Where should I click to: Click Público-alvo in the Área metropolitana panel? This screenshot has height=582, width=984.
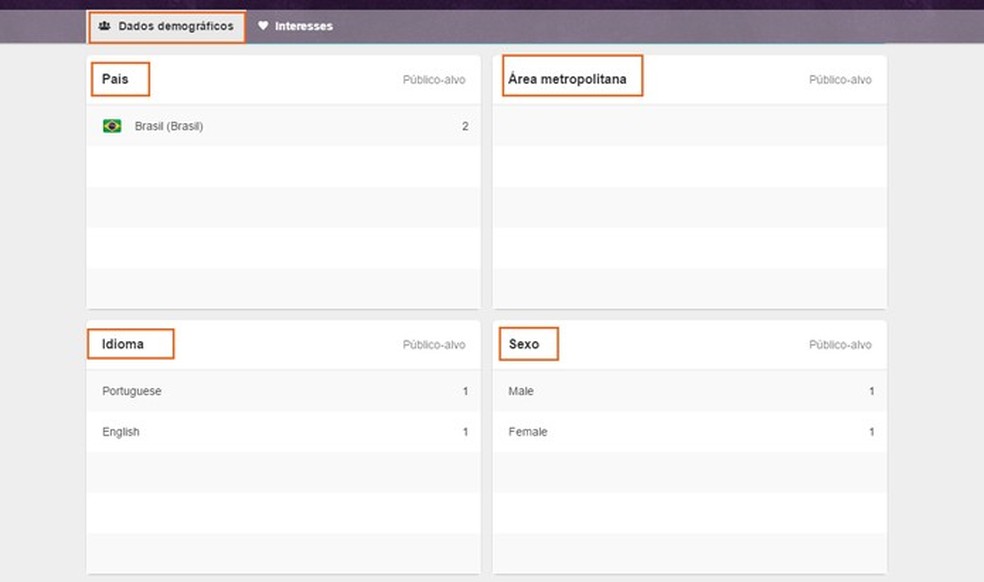click(x=840, y=80)
